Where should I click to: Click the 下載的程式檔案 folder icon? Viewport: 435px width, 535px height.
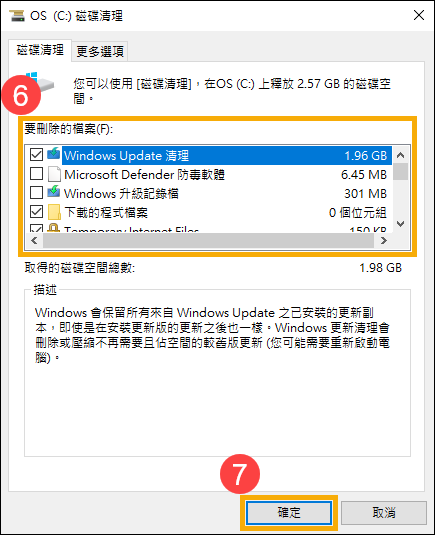pos(54,212)
